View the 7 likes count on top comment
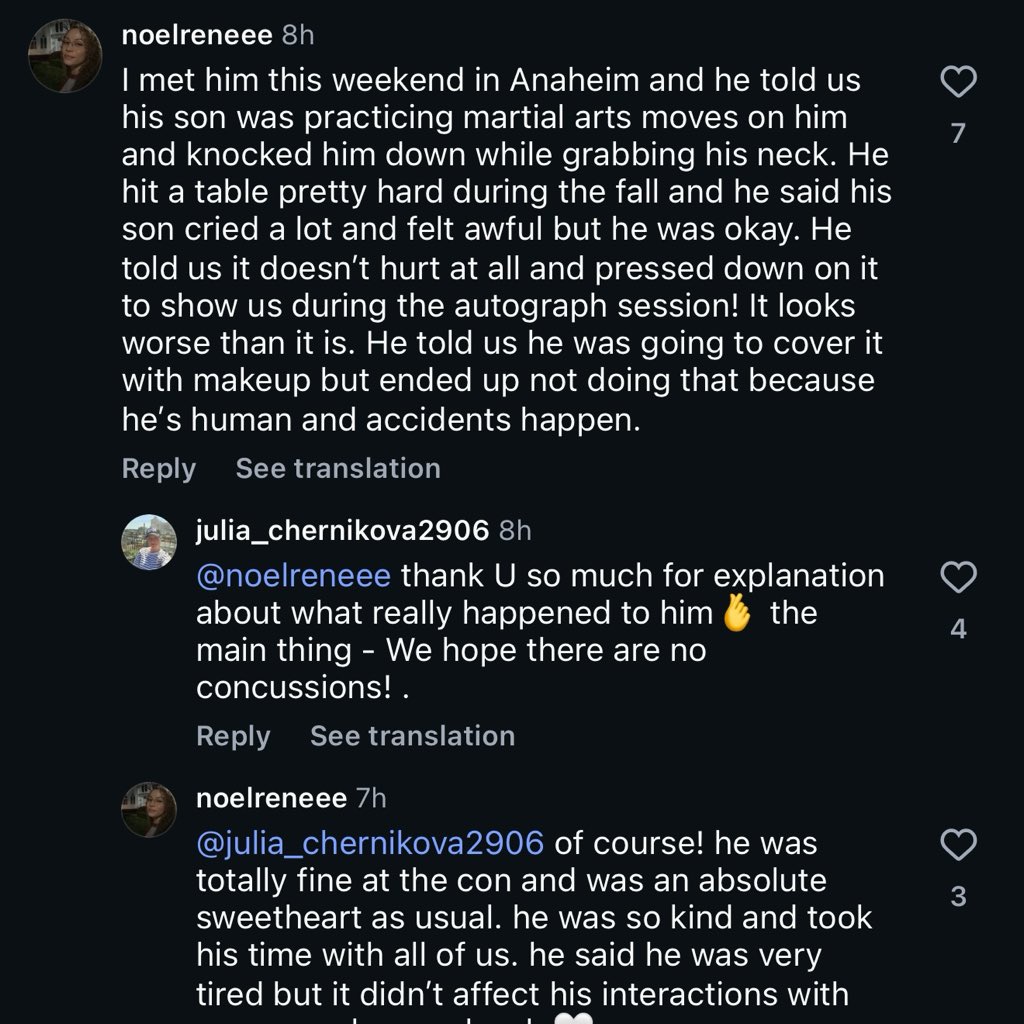 958,133
